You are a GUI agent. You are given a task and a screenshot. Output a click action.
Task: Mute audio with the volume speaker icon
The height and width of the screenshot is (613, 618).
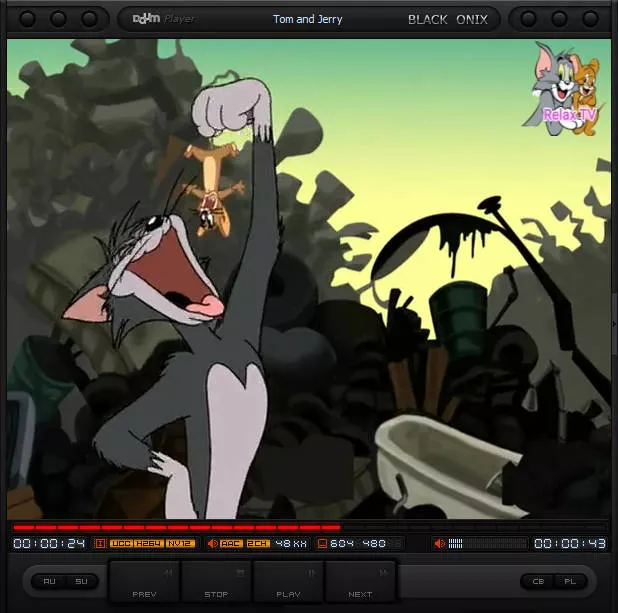tap(439, 544)
